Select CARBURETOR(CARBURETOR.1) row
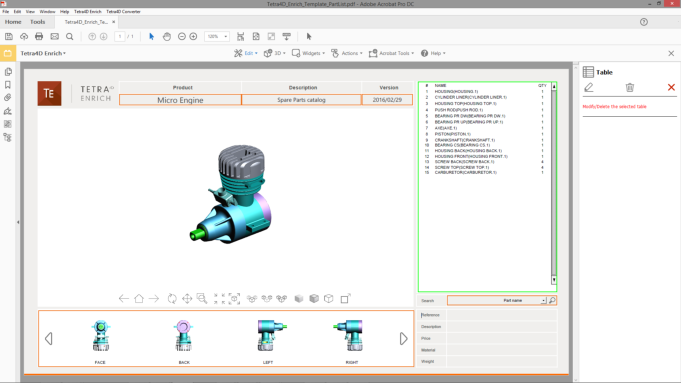This screenshot has width=681, height=383. (x=484, y=172)
